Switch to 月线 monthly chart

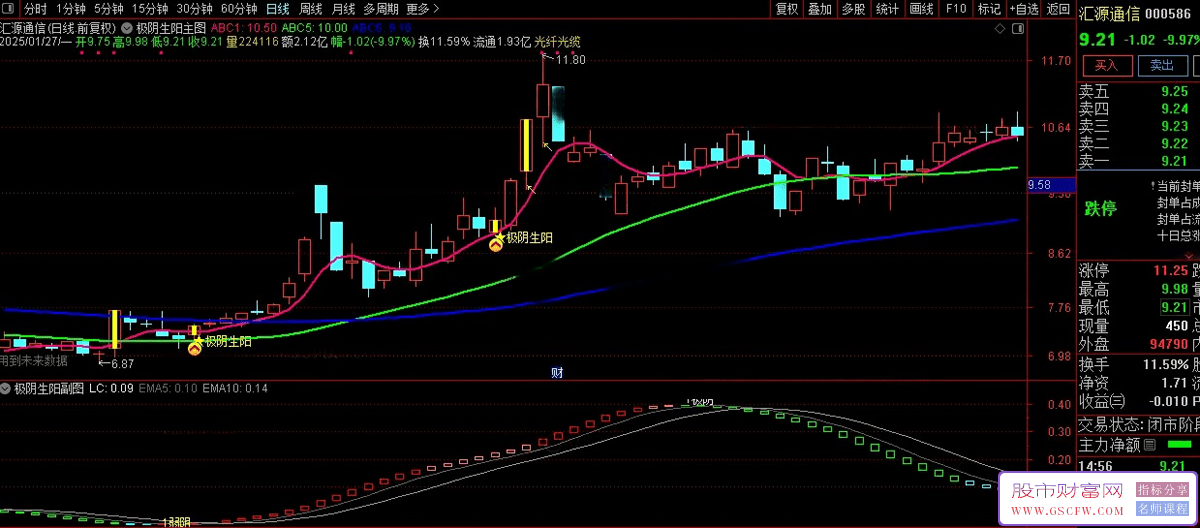pos(344,9)
